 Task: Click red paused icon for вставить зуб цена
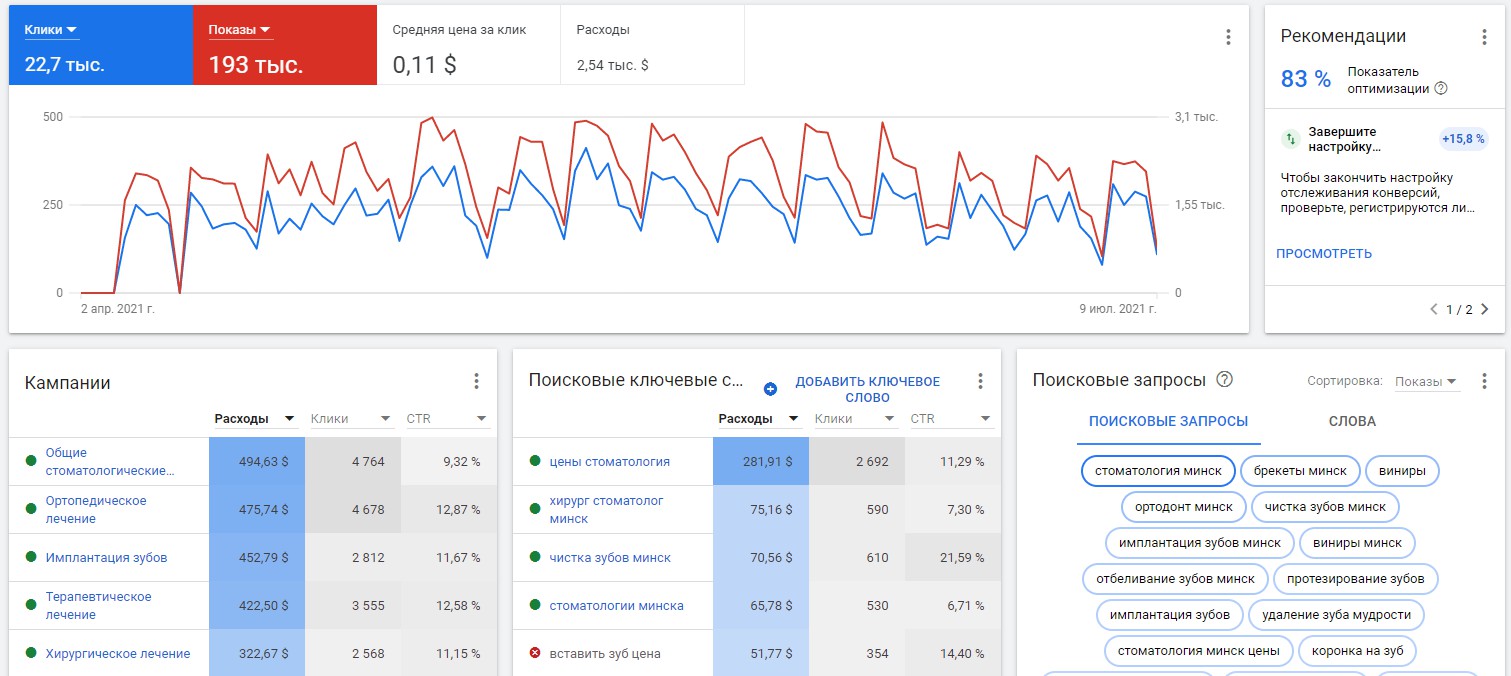tap(535, 653)
